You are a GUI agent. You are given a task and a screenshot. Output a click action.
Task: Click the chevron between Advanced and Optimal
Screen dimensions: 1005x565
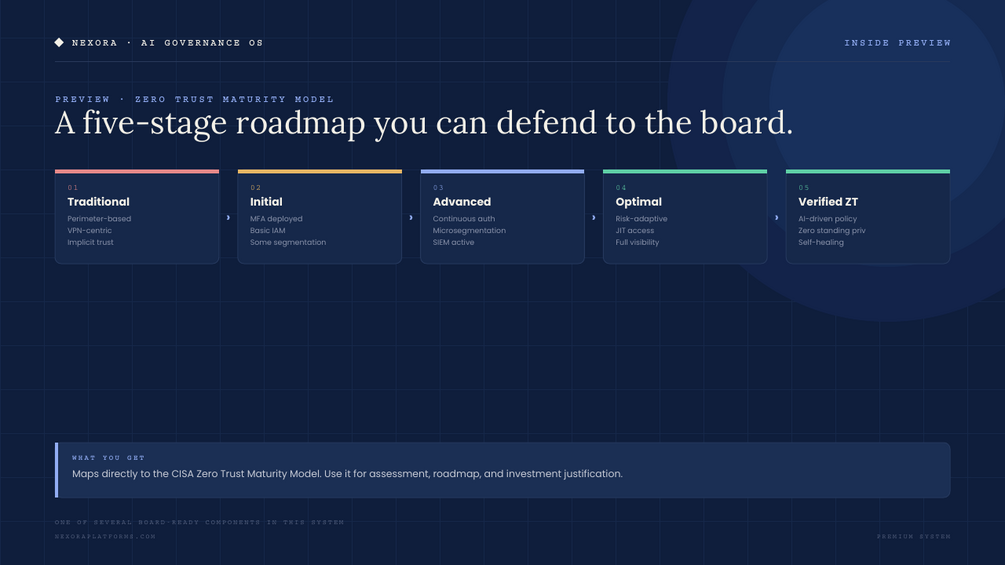594,218
